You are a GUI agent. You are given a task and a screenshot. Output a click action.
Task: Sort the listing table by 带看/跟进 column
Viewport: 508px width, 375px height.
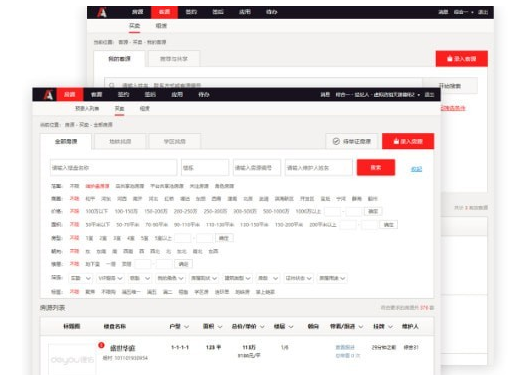pos(346,326)
